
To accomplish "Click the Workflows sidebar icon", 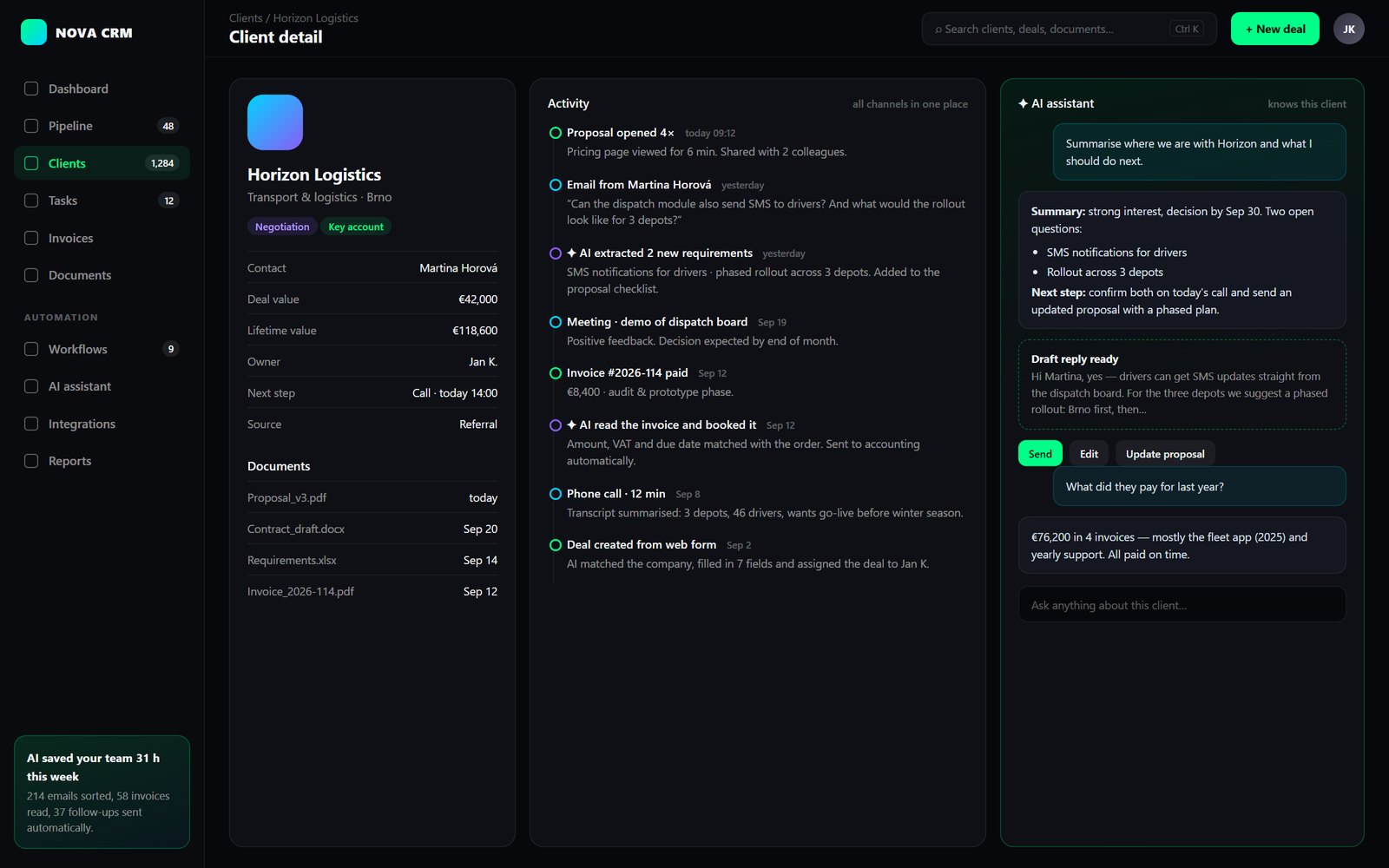I will [31, 349].
